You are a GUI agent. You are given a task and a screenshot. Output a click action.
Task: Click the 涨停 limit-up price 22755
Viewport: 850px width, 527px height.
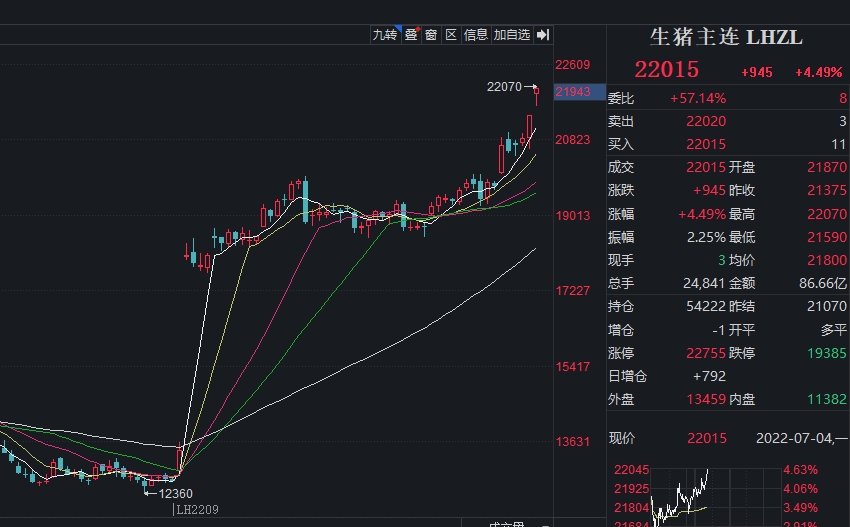click(705, 353)
